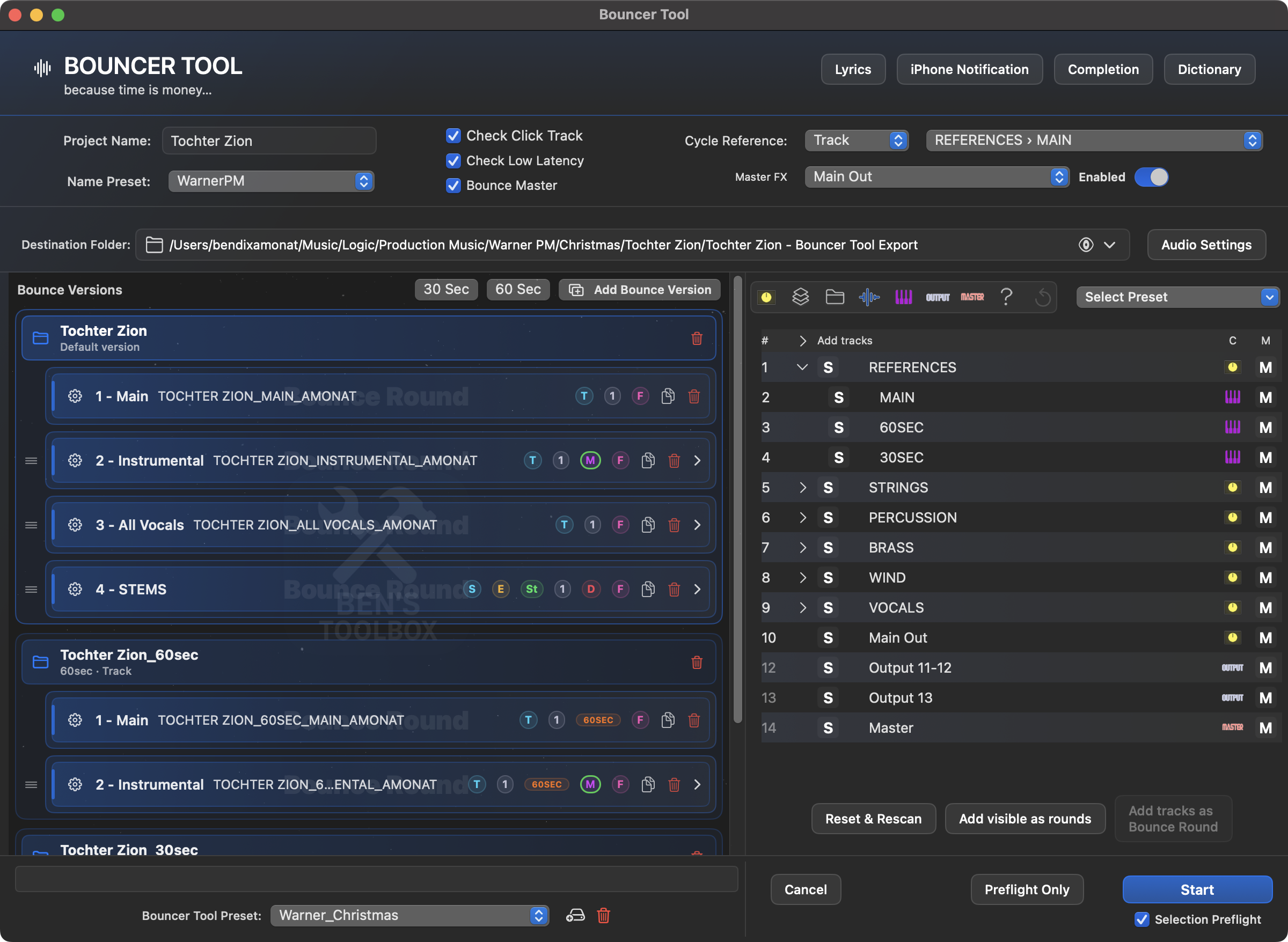Solo the VOCALS track
The image size is (1288, 942).
pyautogui.click(x=828, y=607)
